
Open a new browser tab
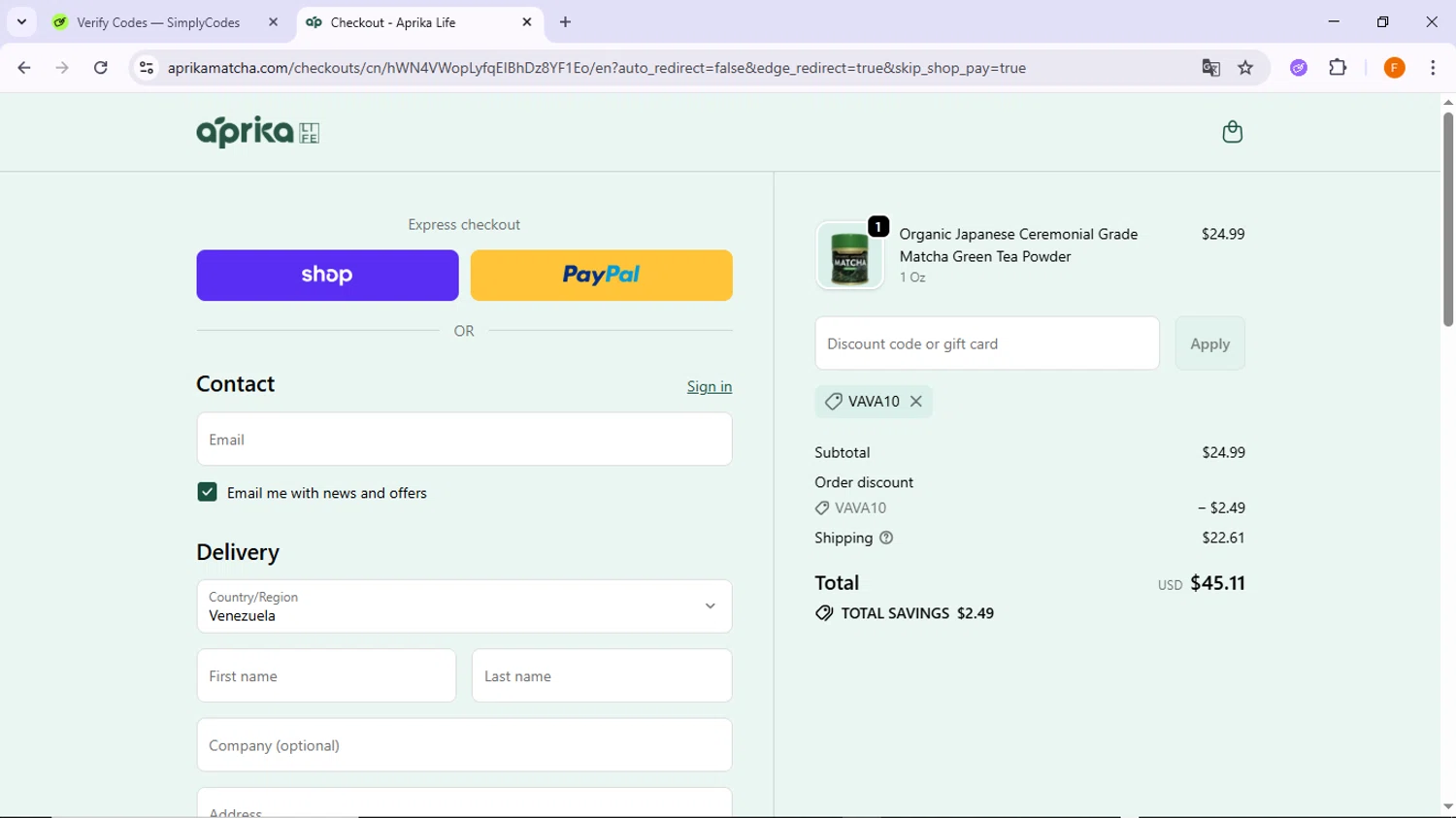[x=565, y=21]
